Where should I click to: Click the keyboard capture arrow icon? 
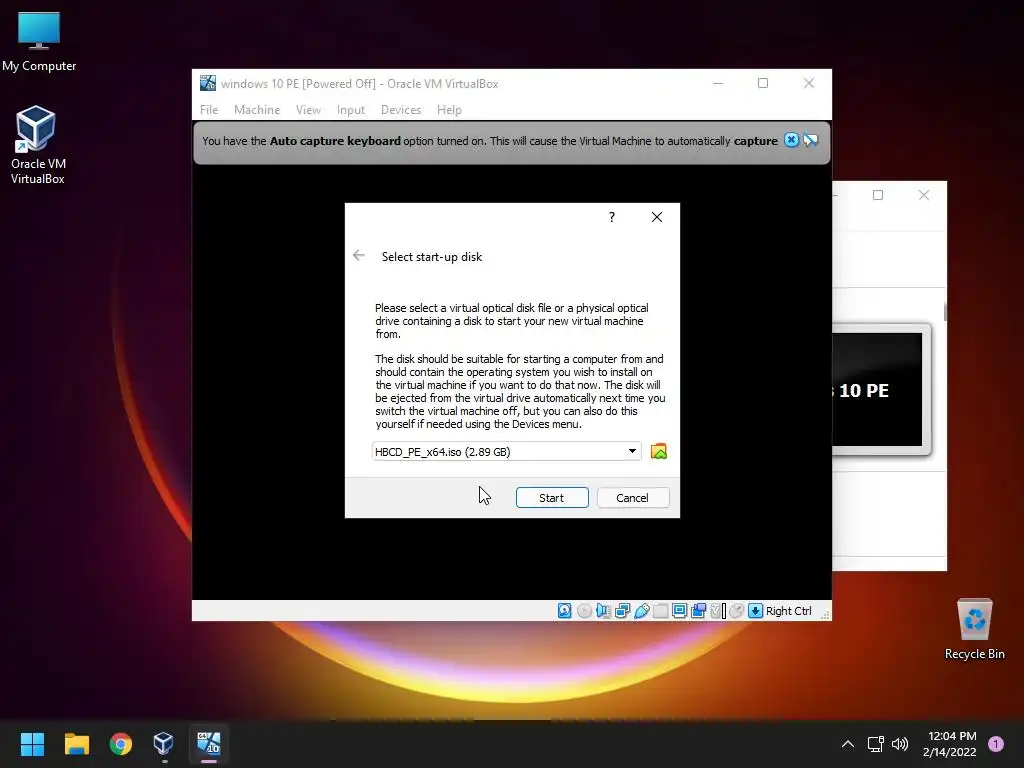pyautogui.click(x=756, y=611)
